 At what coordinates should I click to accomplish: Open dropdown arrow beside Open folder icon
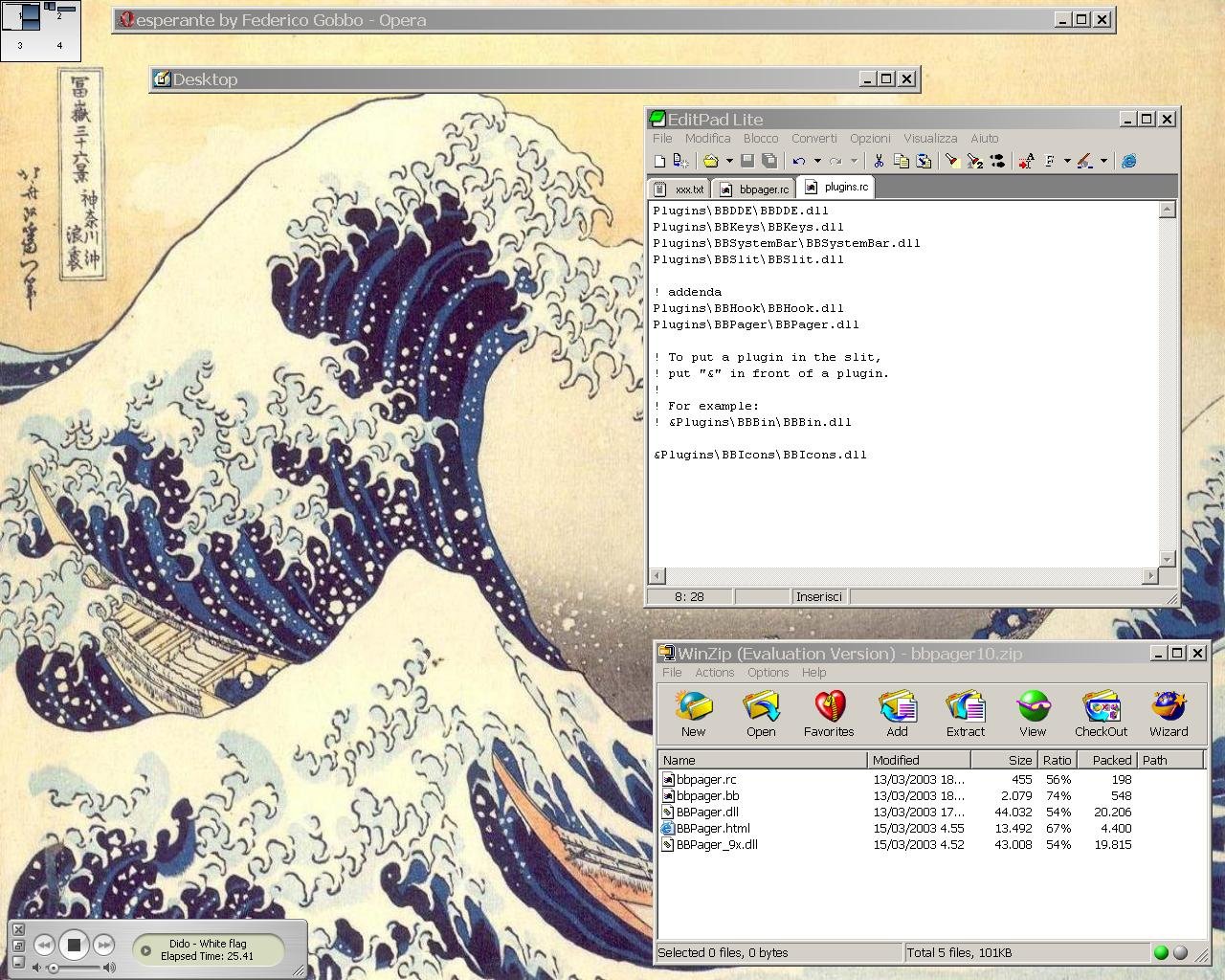tap(729, 162)
